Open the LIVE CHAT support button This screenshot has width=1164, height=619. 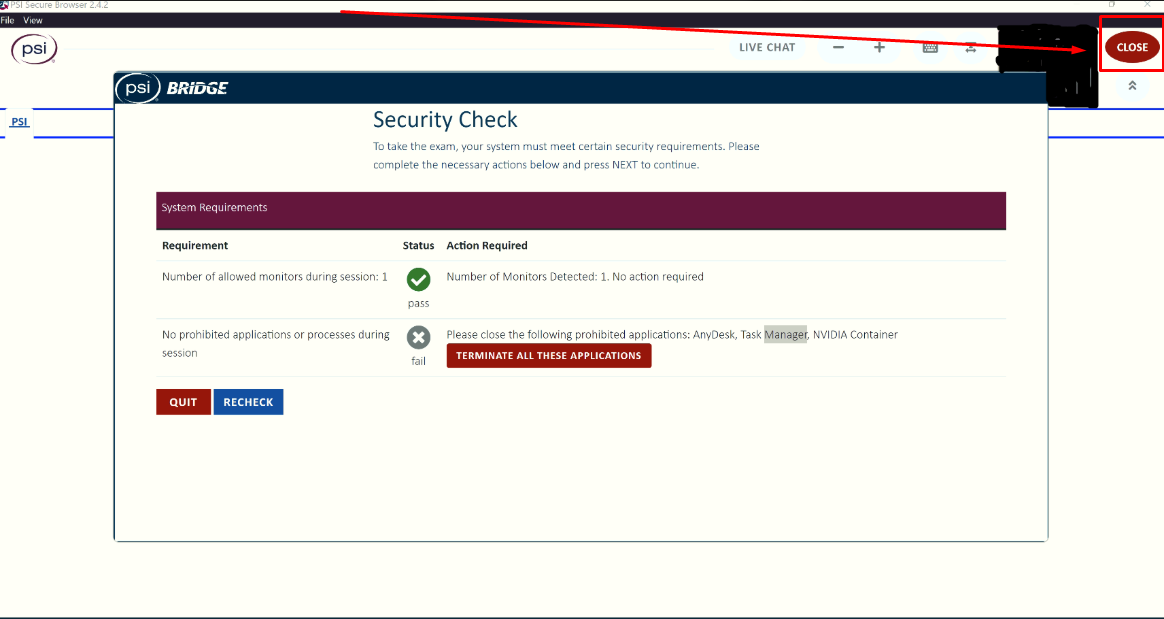click(767, 48)
